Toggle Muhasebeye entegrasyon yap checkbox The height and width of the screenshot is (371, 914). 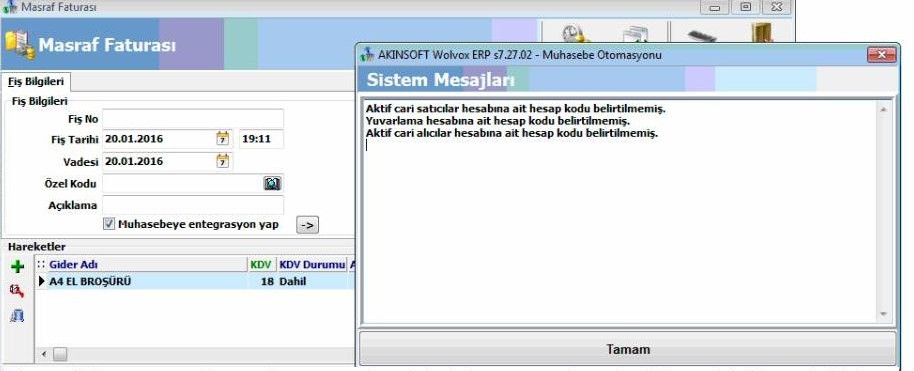[x=109, y=224]
